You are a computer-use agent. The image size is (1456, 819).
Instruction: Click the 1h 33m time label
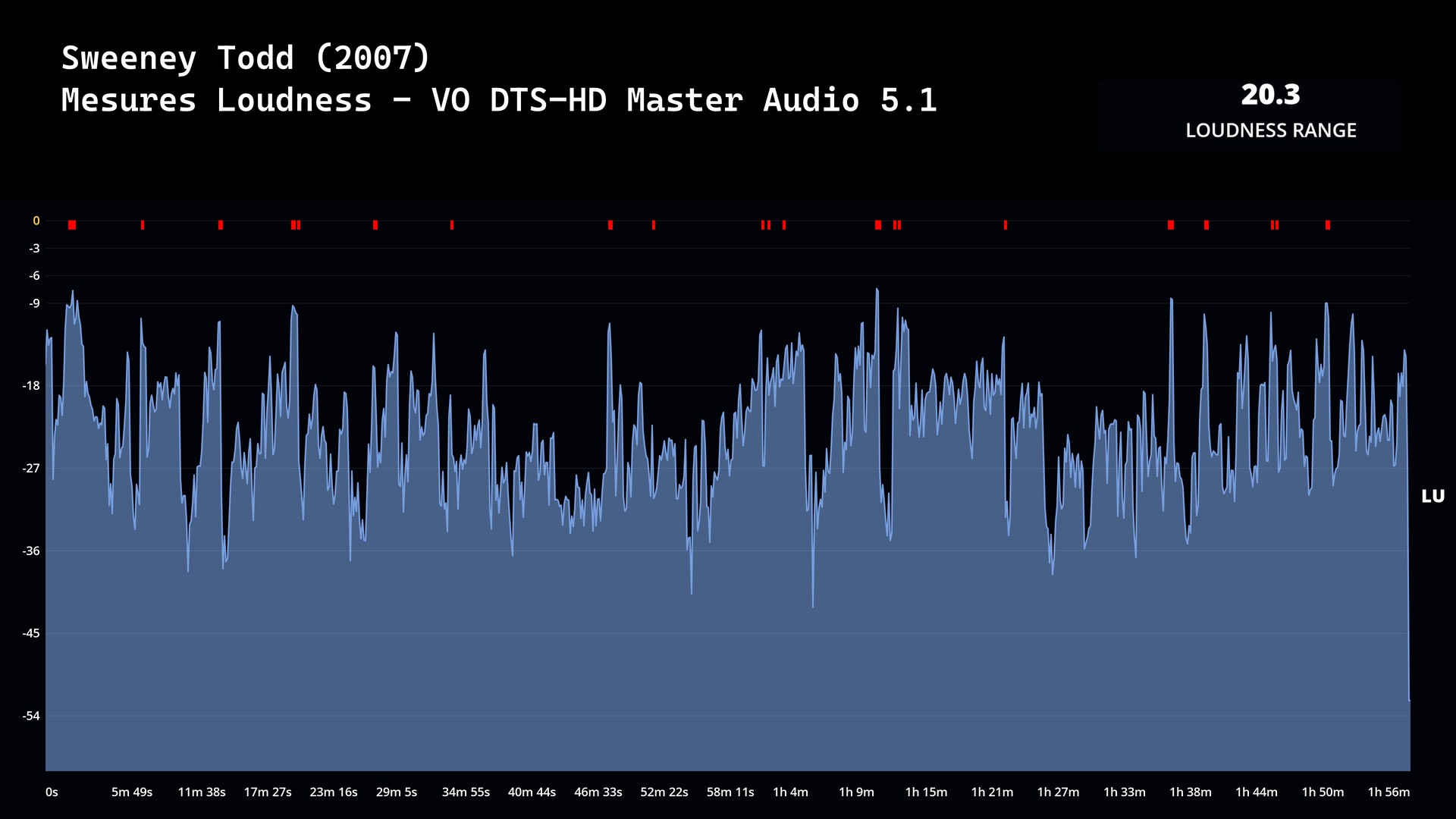(x=1124, y=792)
